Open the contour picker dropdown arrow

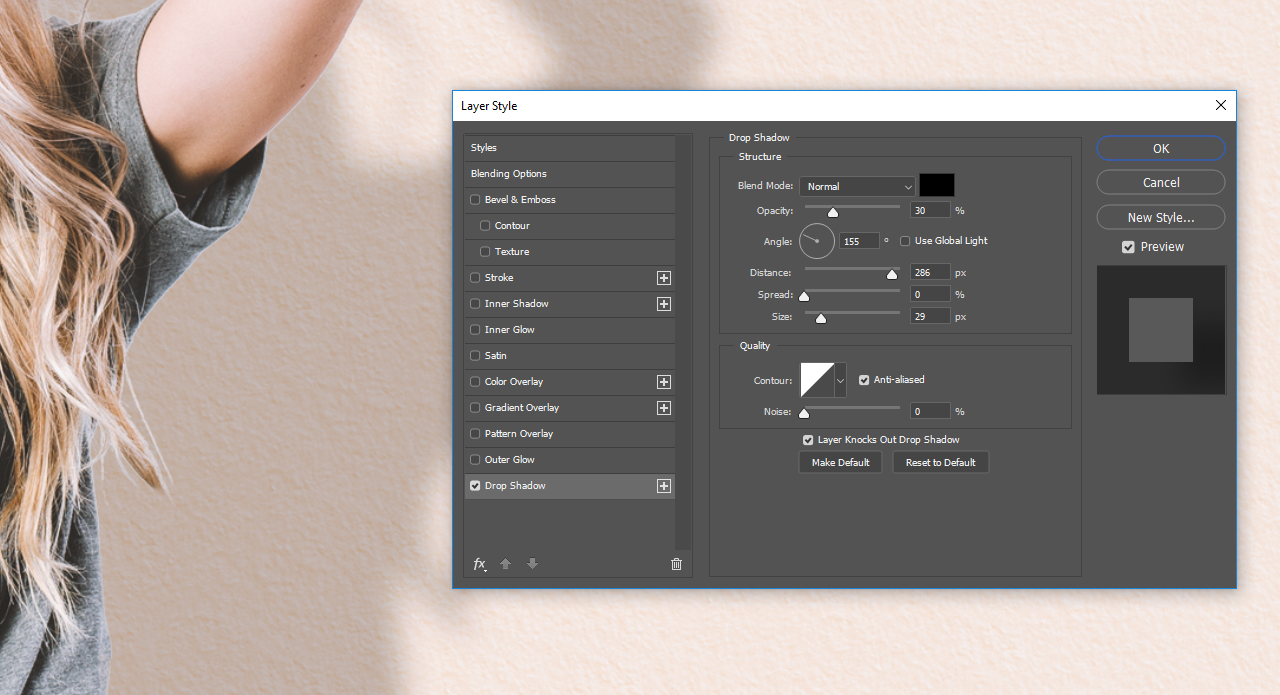[840, 380]
